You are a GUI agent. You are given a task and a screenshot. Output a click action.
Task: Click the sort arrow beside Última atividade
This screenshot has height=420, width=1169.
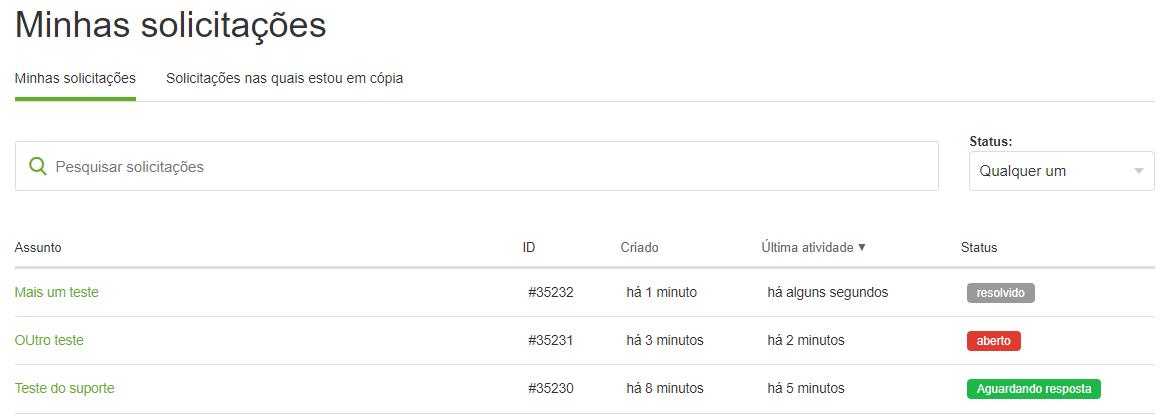pyautogui.click(x=862, y=248)
